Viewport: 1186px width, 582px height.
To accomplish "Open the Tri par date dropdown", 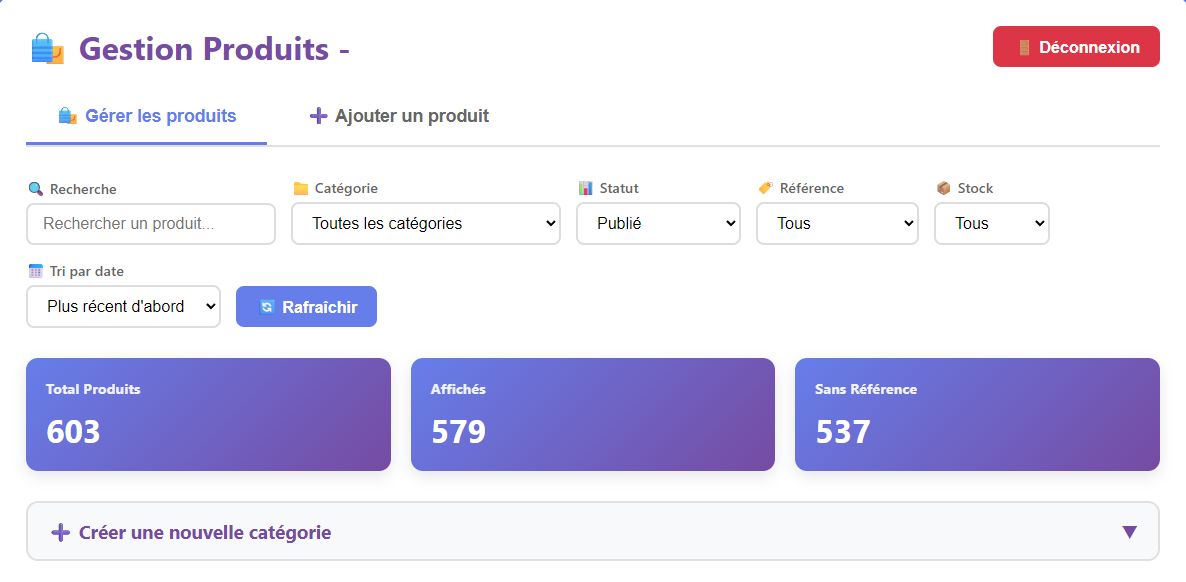I will (x=123, y=306).
